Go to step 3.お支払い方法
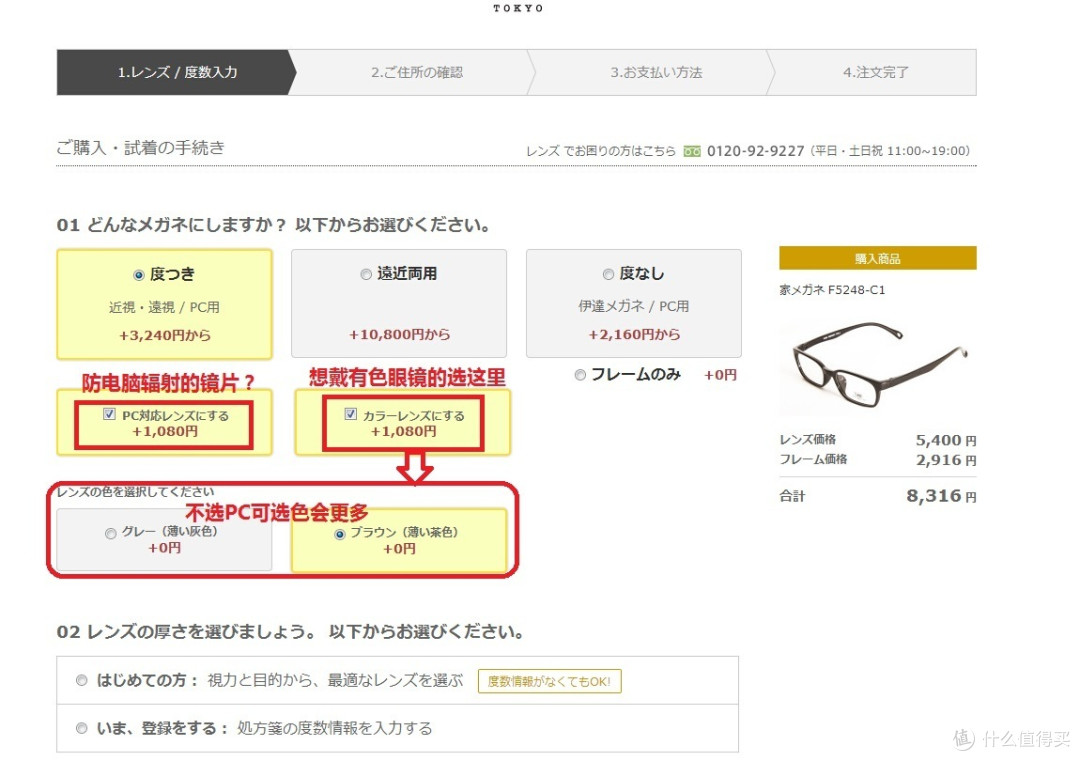The height and width of the screenshot is (761, 1080). pyautogui.click(x=656, y=72)
